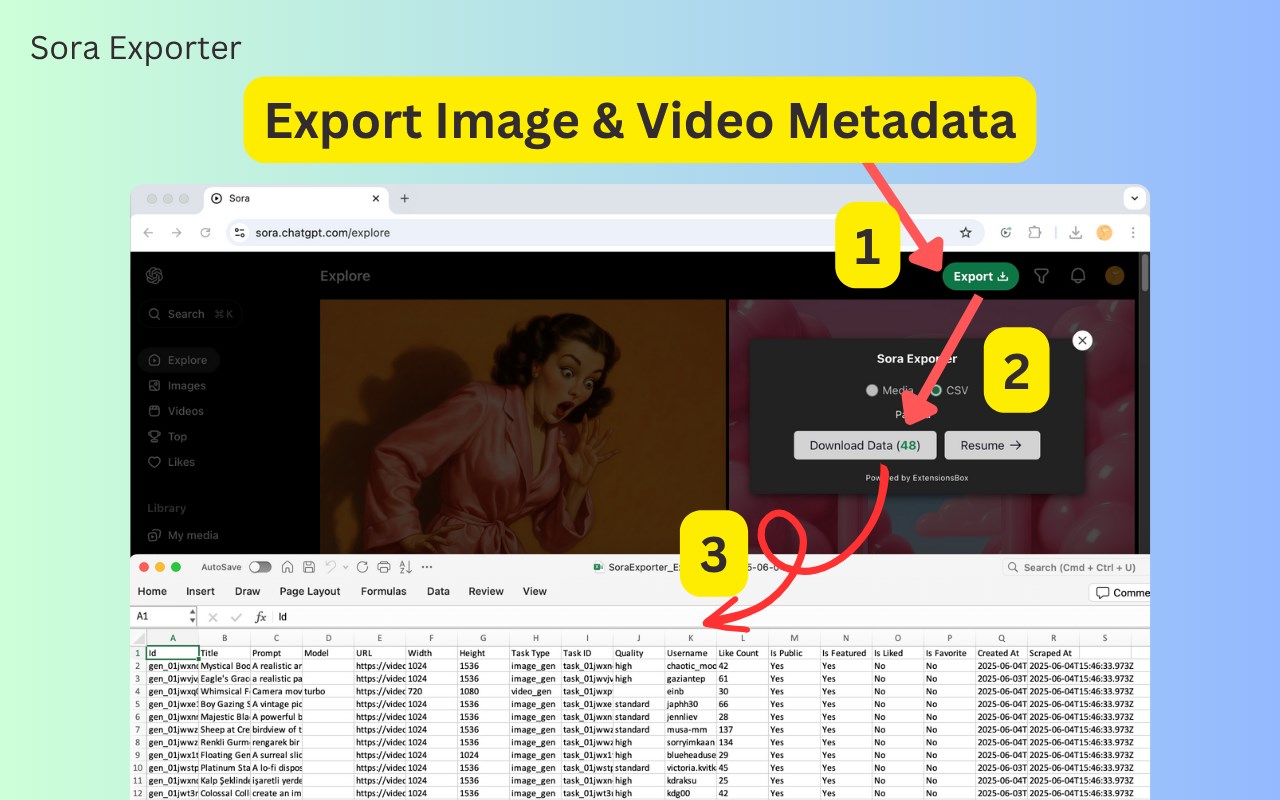Click the Excel Search box
The height and width of the screenshot is (800, 1280).
click(x=1076, y=567)
